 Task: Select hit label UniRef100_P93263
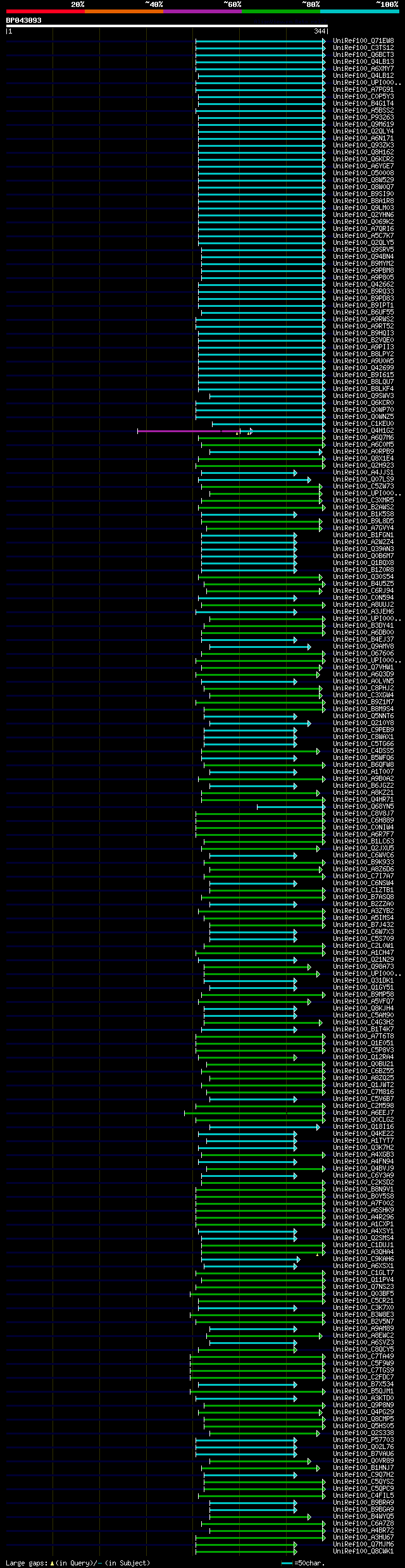363,118
